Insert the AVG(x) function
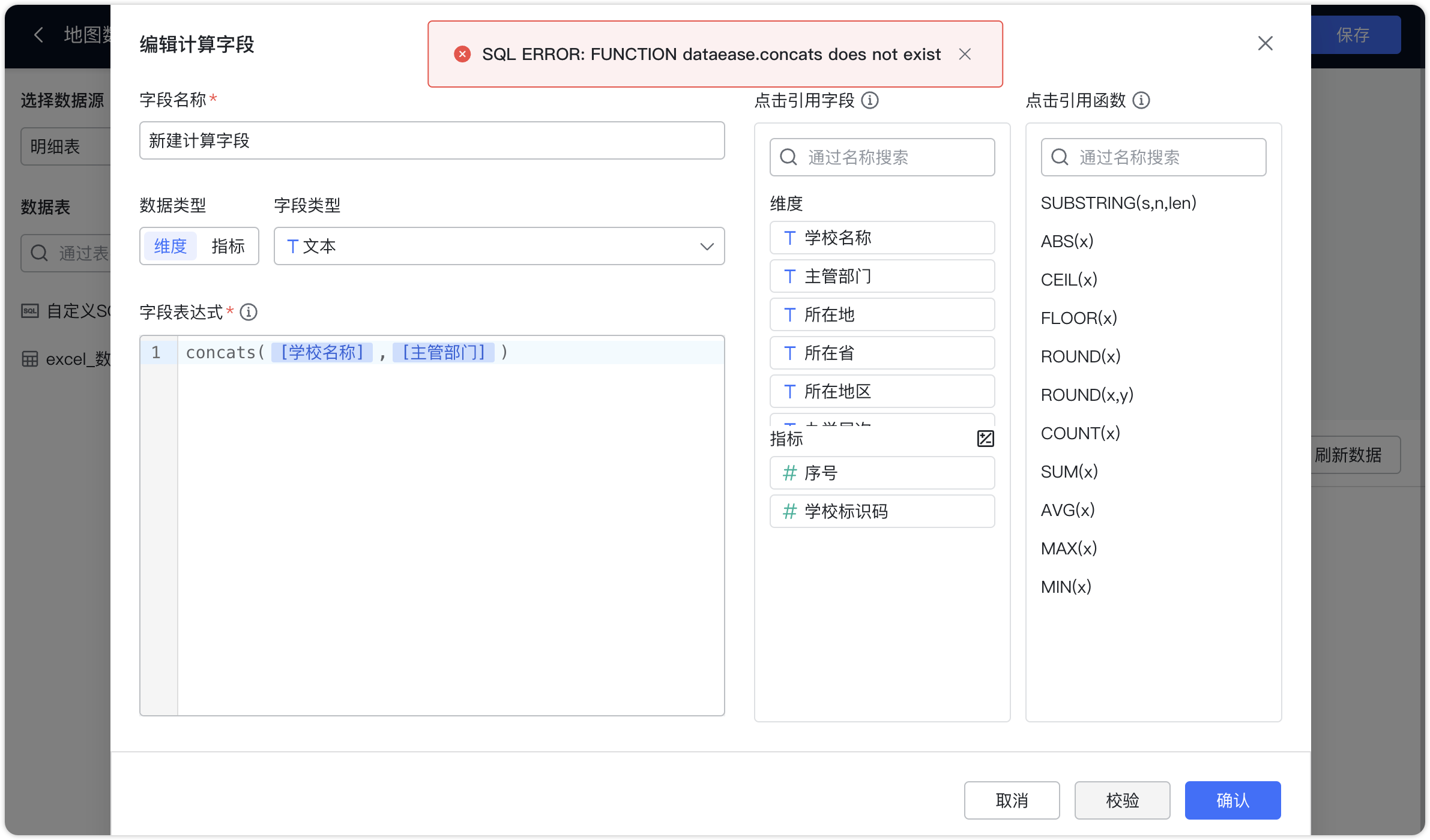The image size is (1430, 840). (x=1067, y=510)
